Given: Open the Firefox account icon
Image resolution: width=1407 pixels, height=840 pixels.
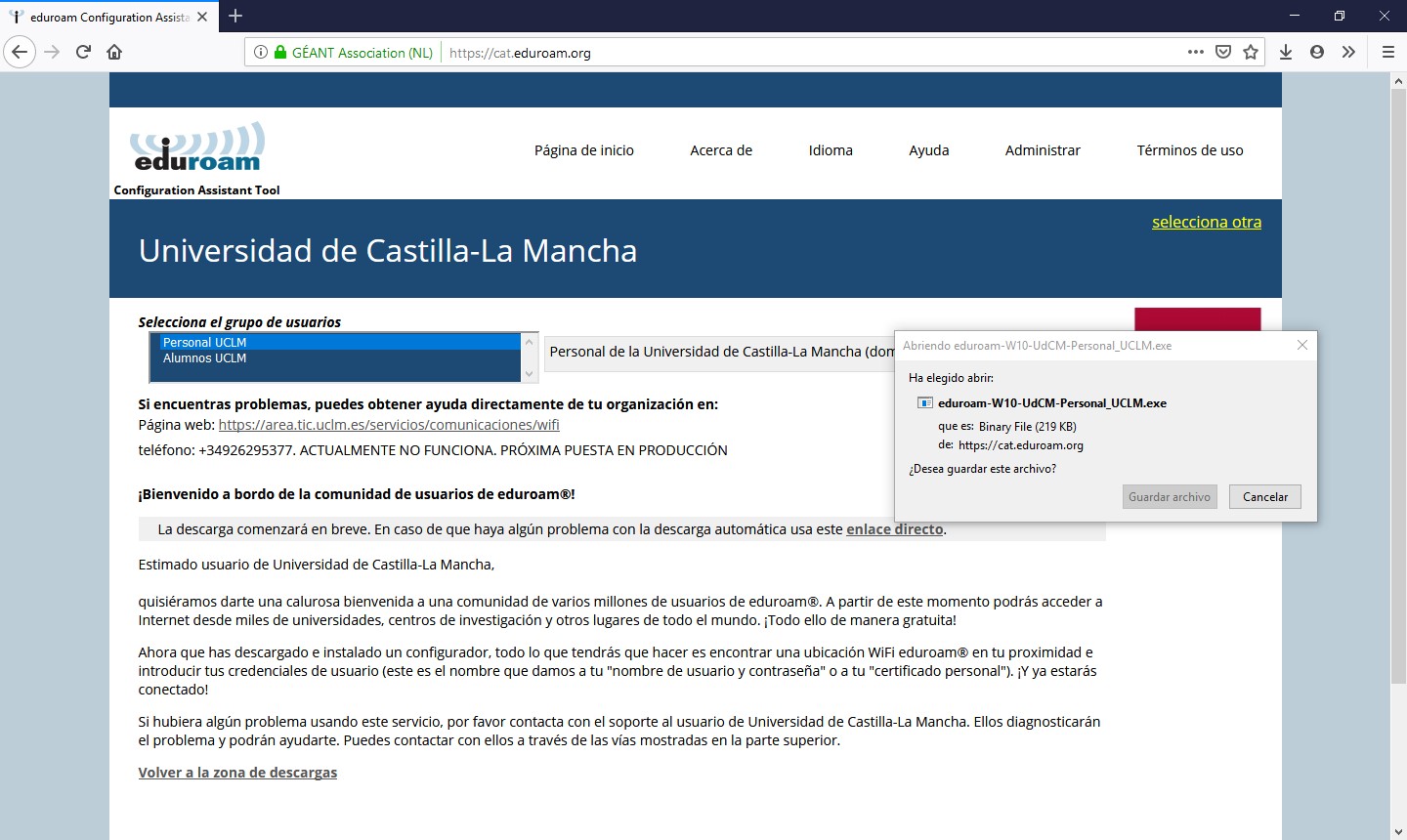Looking at the screenshot, I should click(1317, 52).
